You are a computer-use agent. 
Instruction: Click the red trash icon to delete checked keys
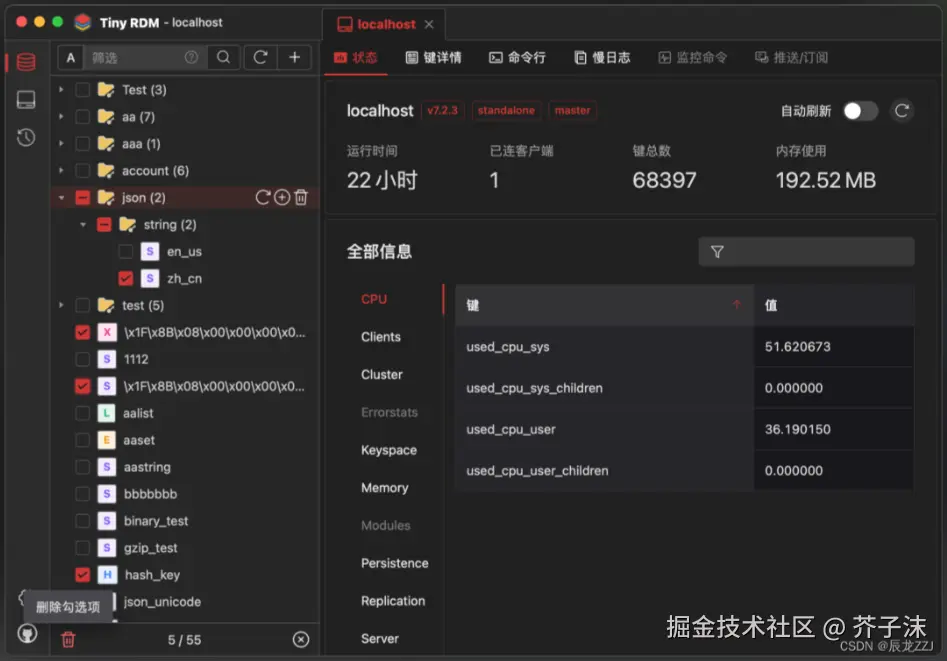pos(68,639)
